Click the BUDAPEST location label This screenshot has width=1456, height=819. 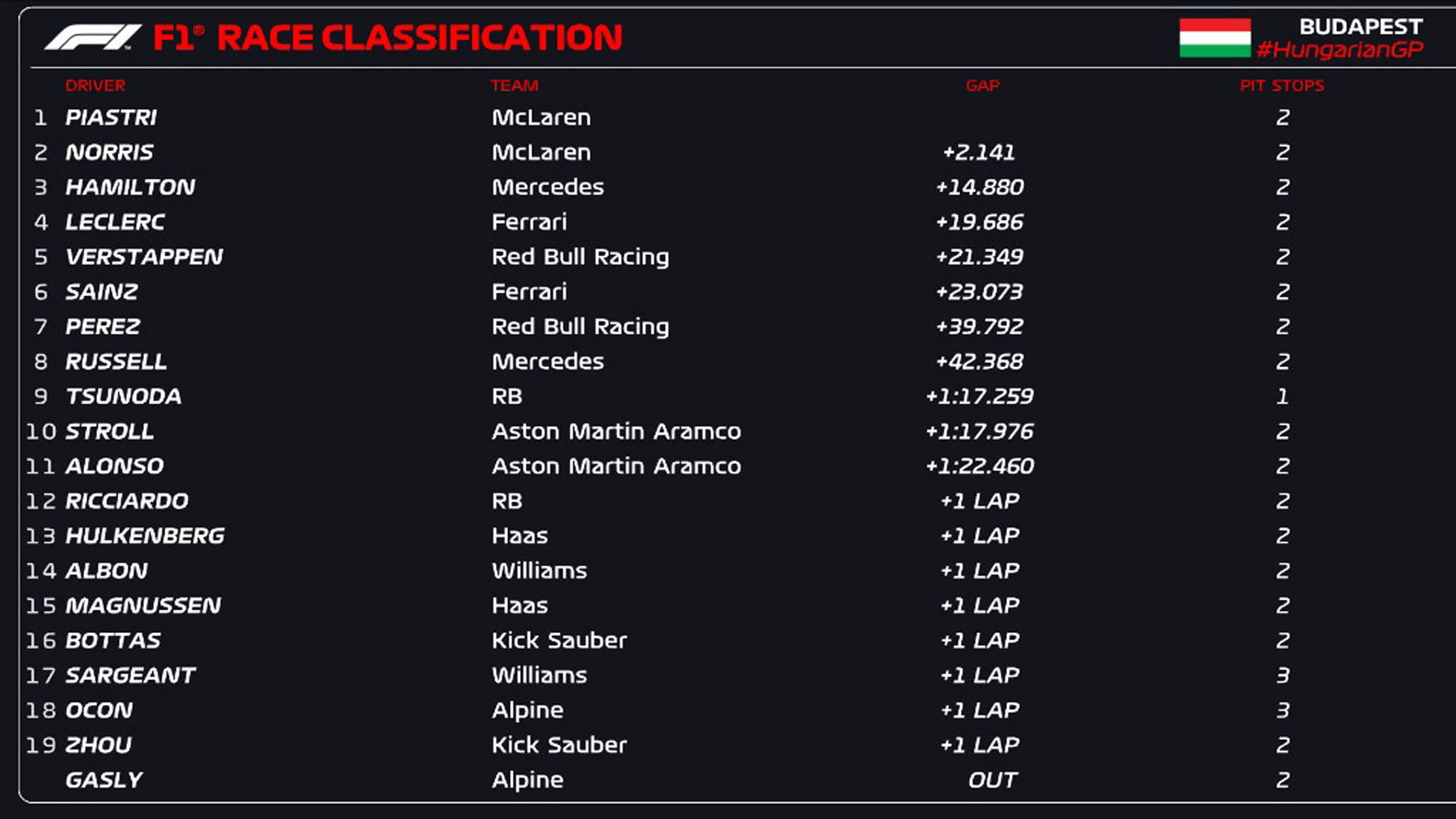[1361, 27]
